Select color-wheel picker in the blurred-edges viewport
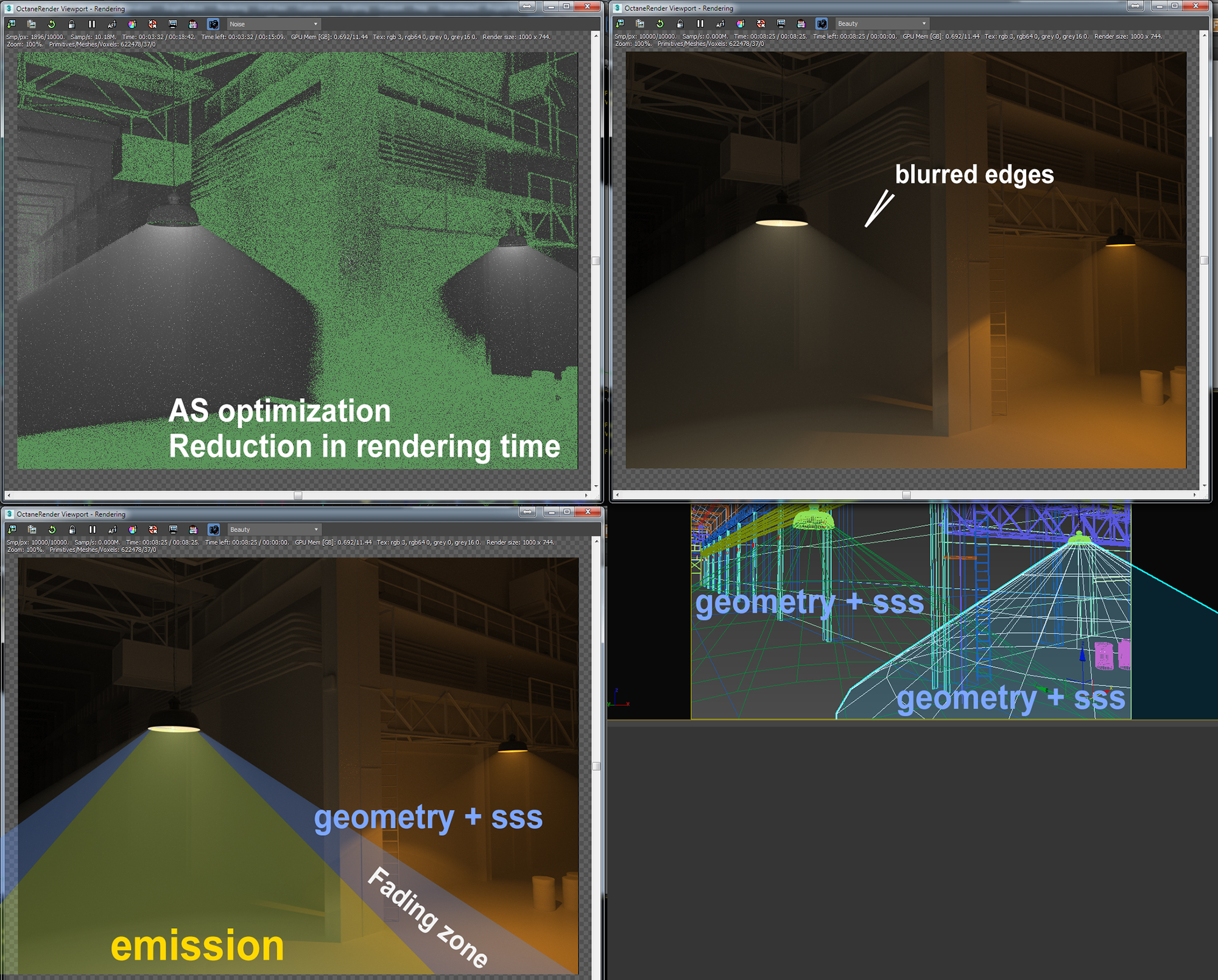 (x=741, y=24)
